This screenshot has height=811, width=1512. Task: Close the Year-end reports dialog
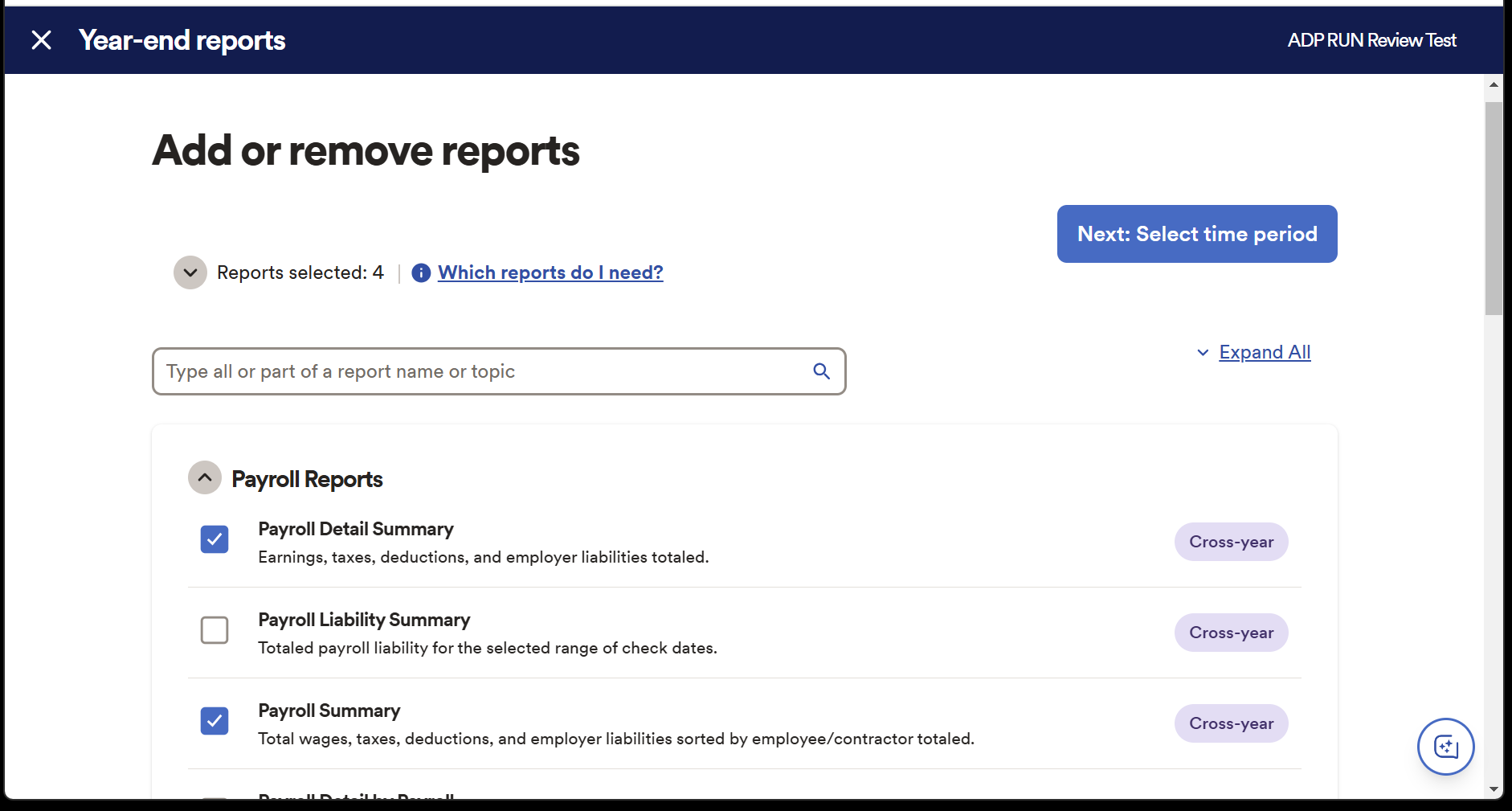tap(42, 40)
